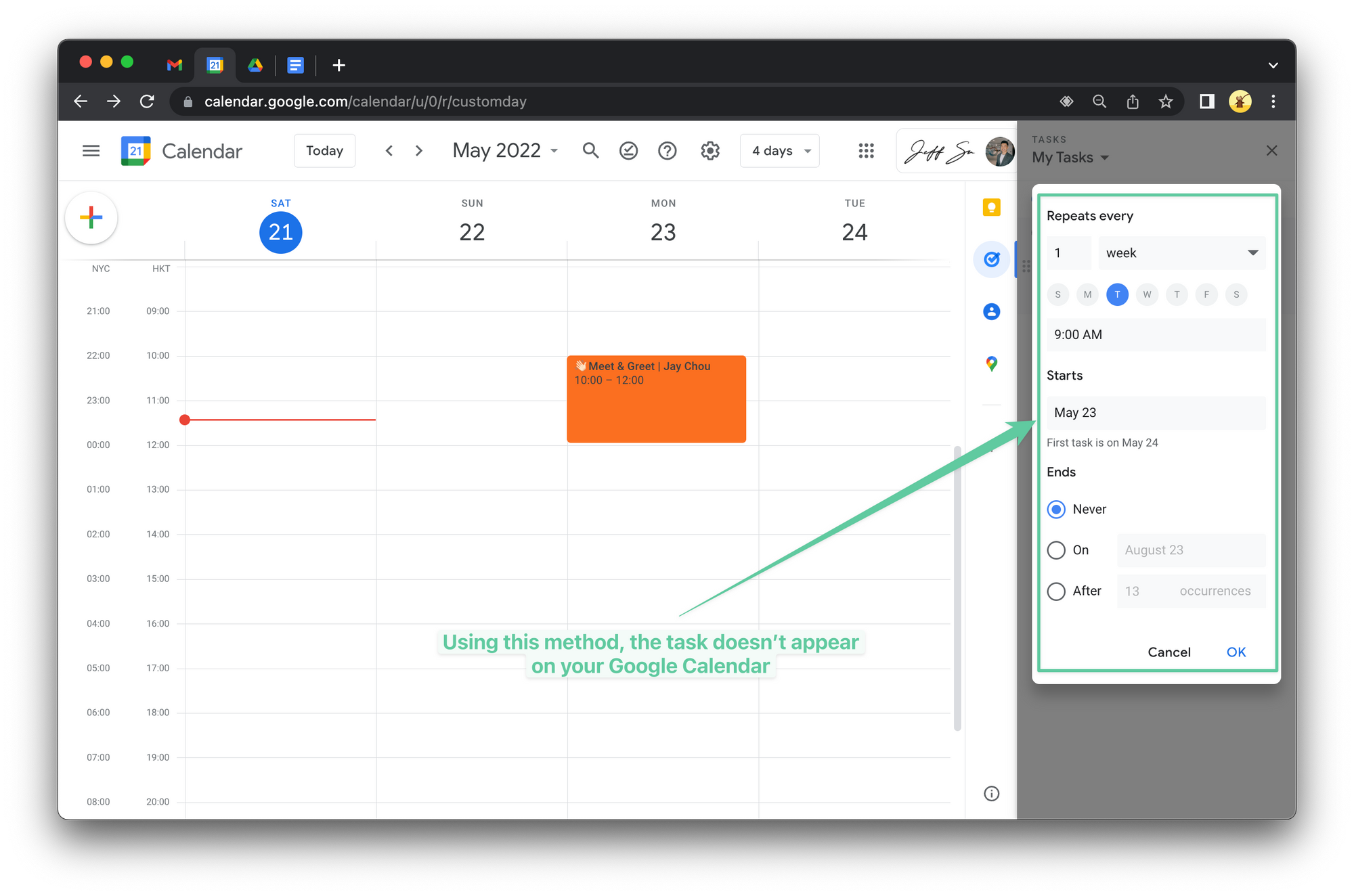This screenshot has width=1354, height=896.
Task: Bookmark this page with star icon
Action: 1166,102
